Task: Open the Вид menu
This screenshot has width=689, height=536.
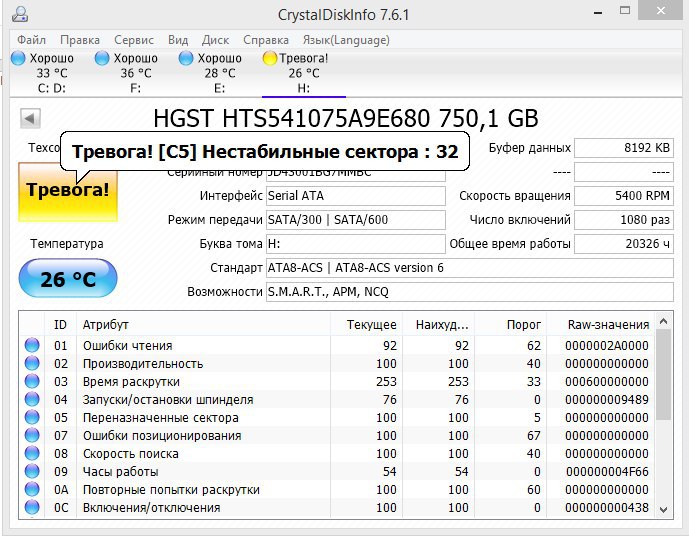Action: [178, 40]
